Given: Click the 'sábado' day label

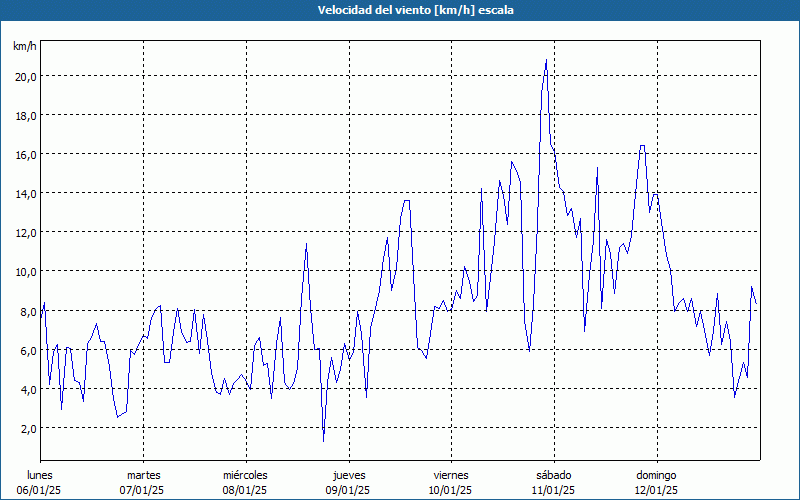Looking at the screenshot, I should (x=554, y=475).
